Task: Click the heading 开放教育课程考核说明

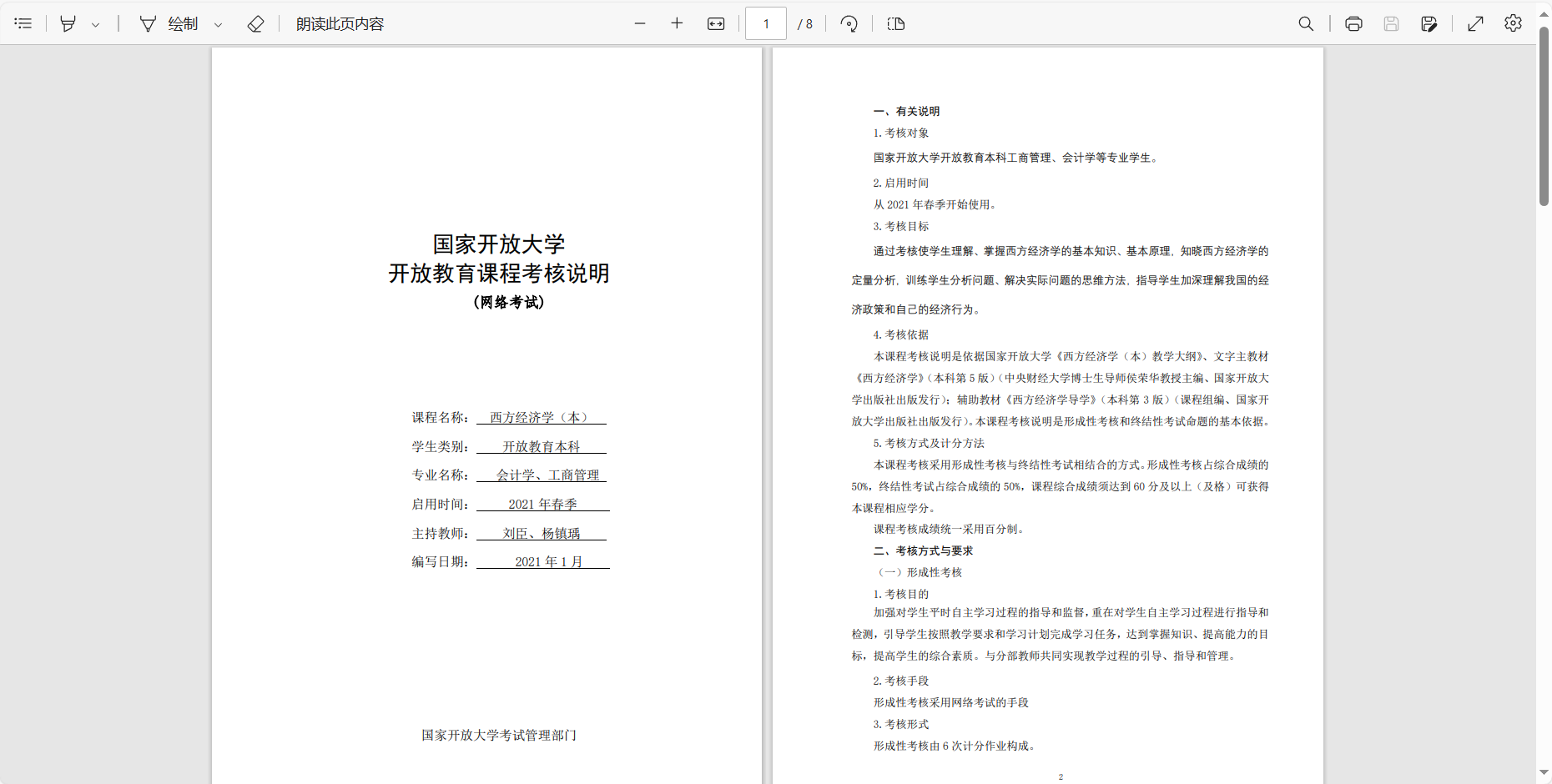Action: [x=499, y=274]
